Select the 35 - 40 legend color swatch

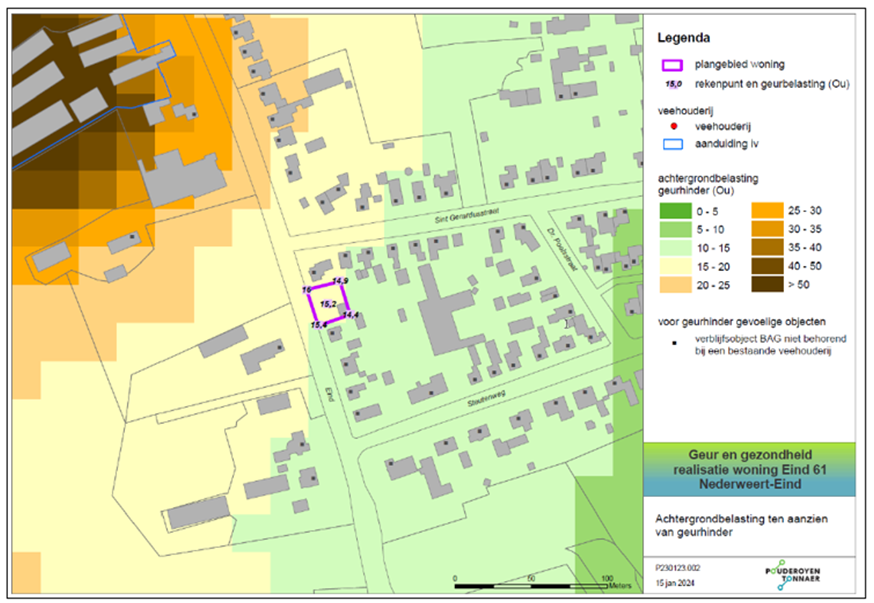[767, 247]
